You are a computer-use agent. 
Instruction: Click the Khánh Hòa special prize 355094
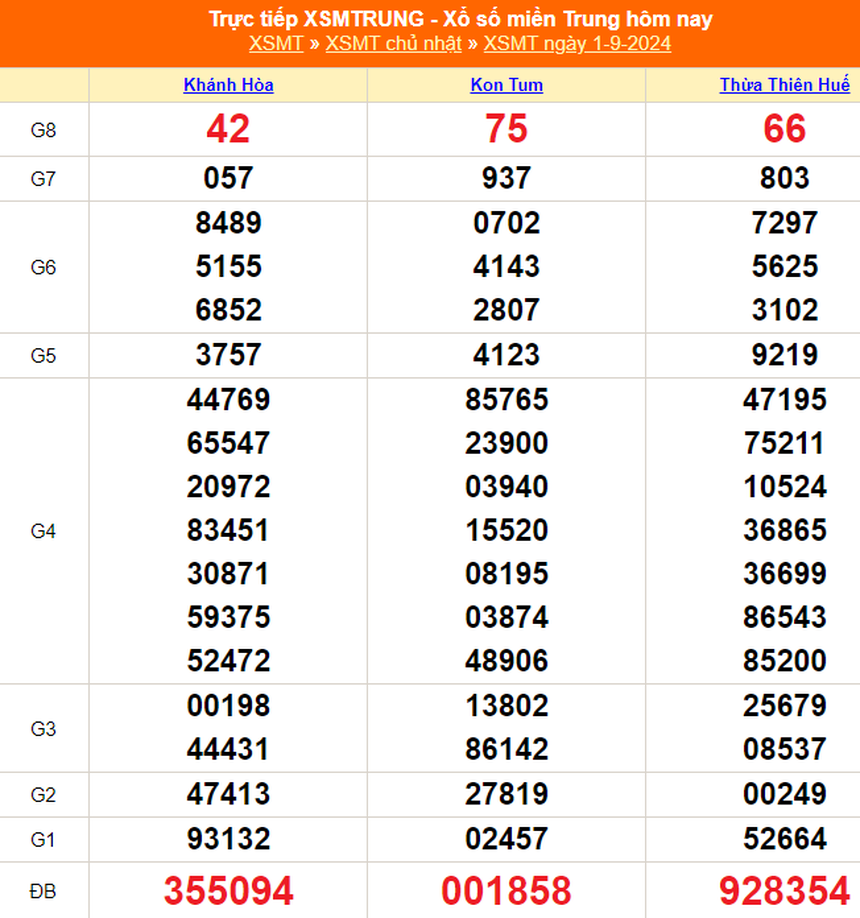coord(228,890)
